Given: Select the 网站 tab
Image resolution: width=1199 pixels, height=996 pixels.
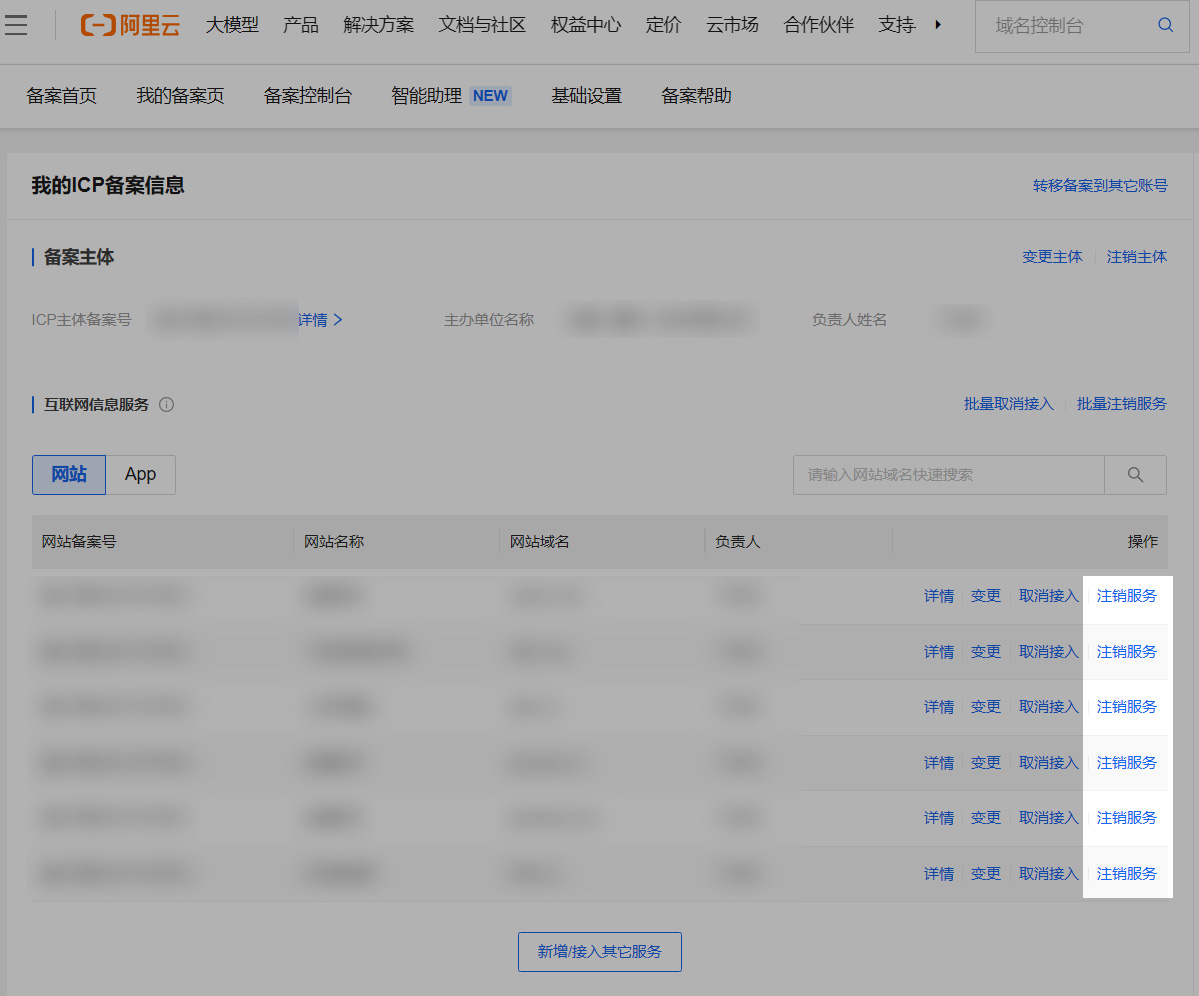Looking at the screenshot, I should click(68, 474).
